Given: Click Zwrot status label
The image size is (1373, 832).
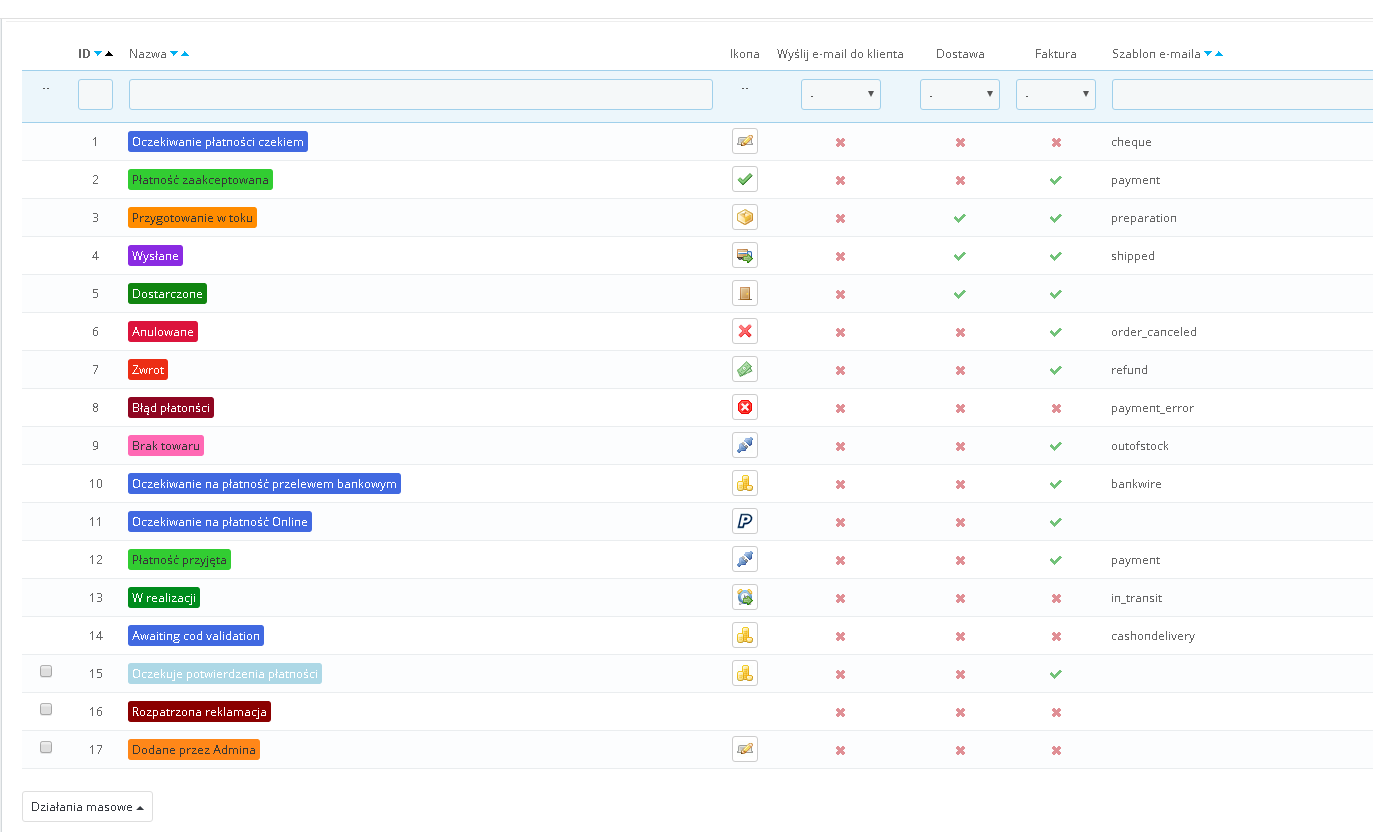Looking at the screenshot, I should [x=148, y=370].
